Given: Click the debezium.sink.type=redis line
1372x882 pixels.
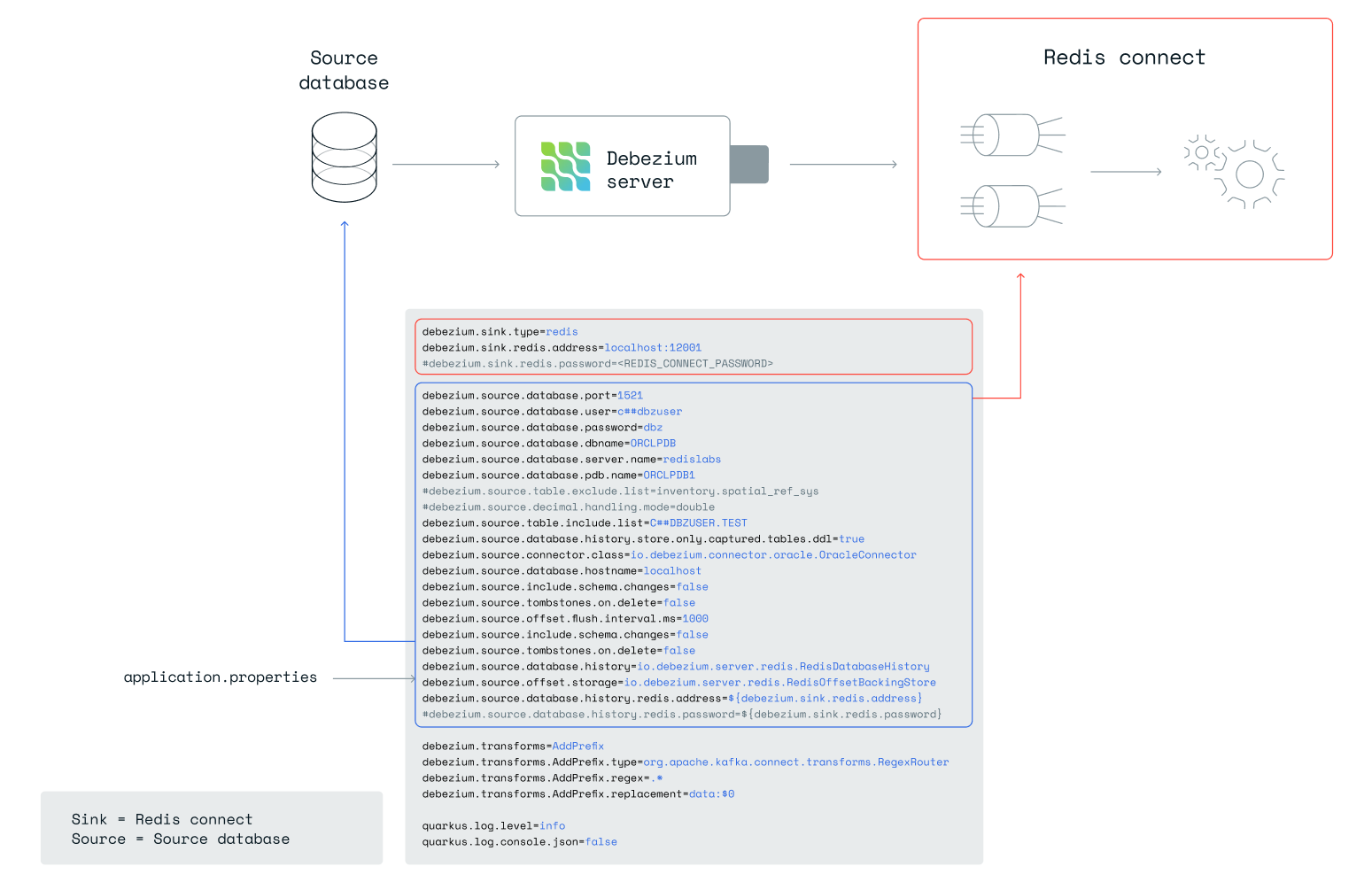Looking at the screenshot, I should [500, 332].
